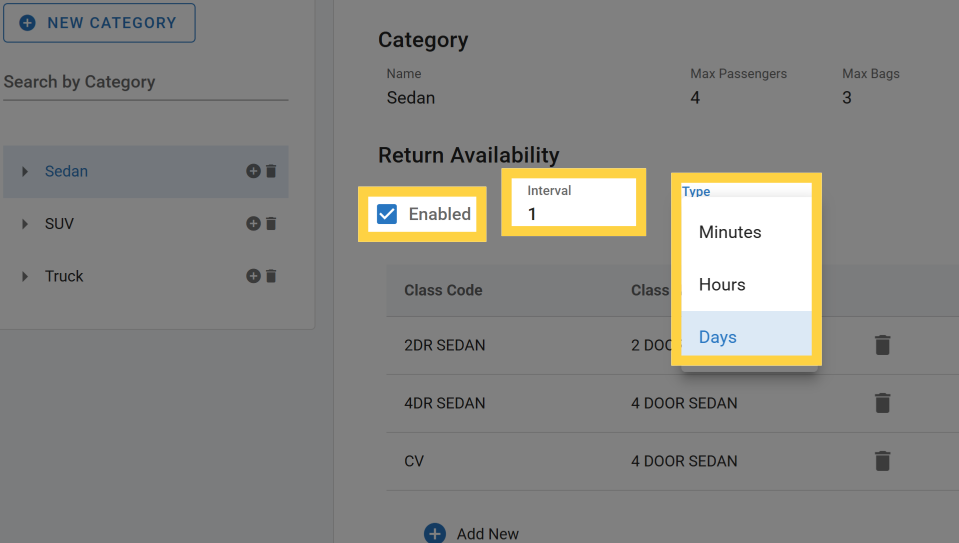Uncheck the Enabled return availability checkbox

(387, 214)
